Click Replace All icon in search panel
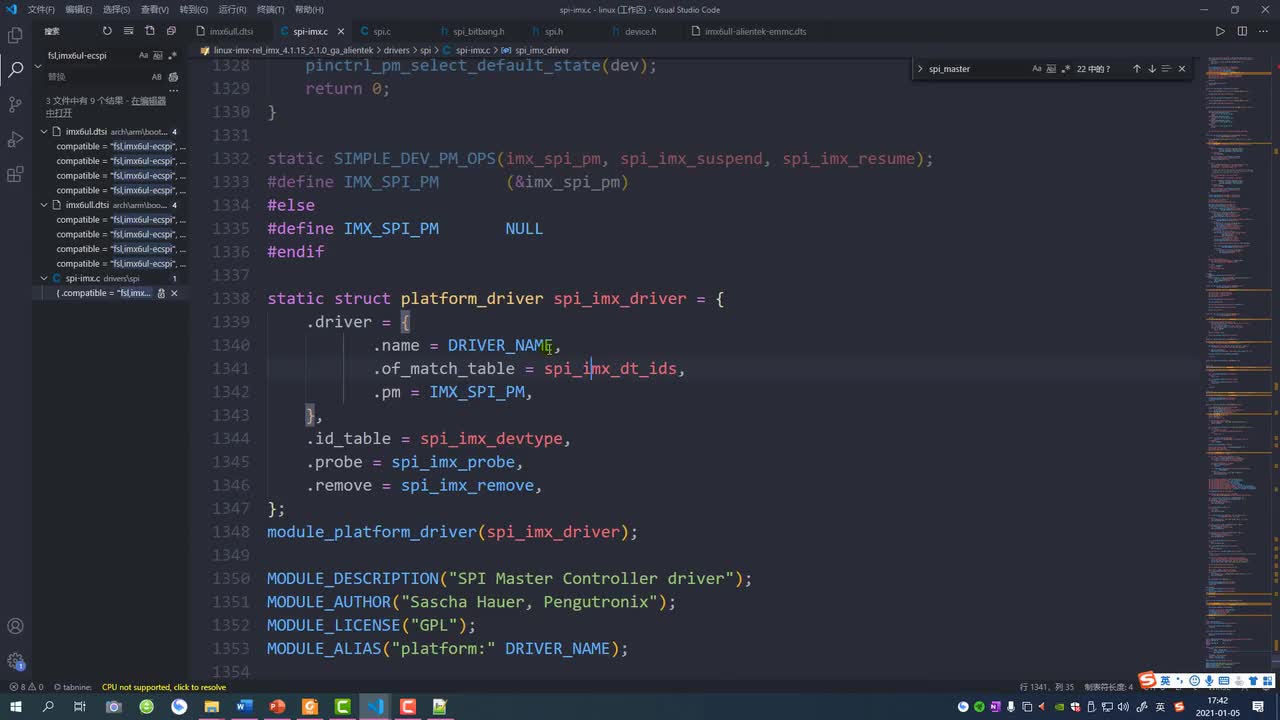 174,77
